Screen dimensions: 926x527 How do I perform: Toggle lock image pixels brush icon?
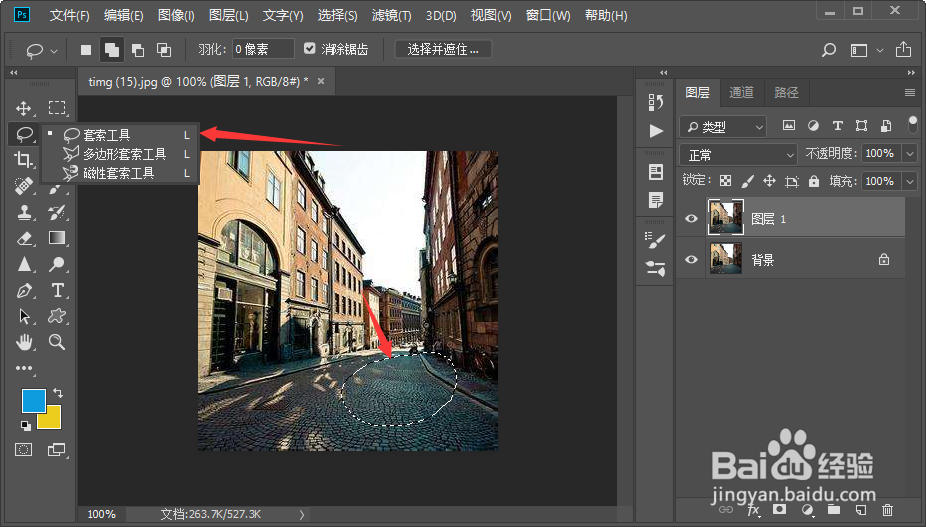(x=747, y=181)
